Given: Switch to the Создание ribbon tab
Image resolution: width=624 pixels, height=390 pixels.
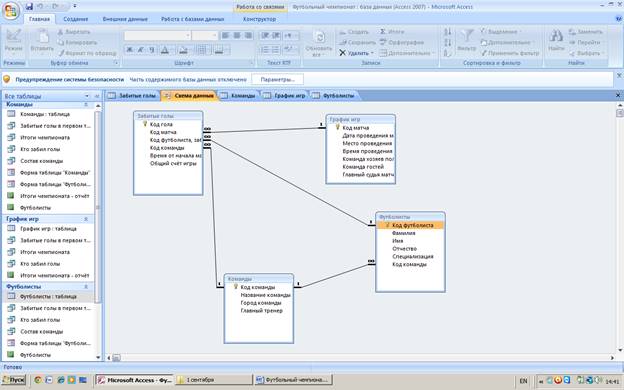Looking at the screenshot, I should coord(75,19).
